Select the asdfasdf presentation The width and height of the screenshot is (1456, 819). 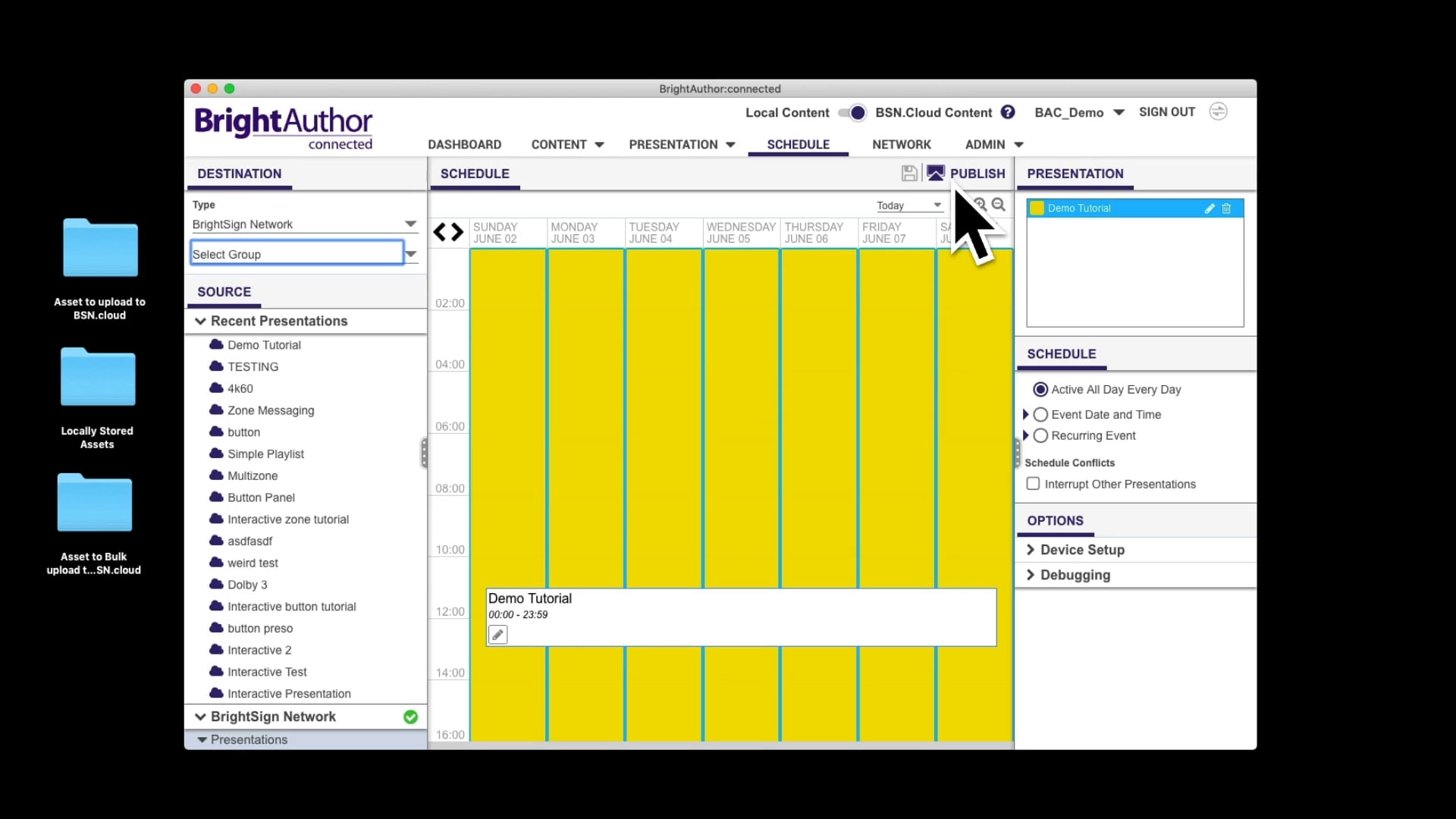(249, 541)
